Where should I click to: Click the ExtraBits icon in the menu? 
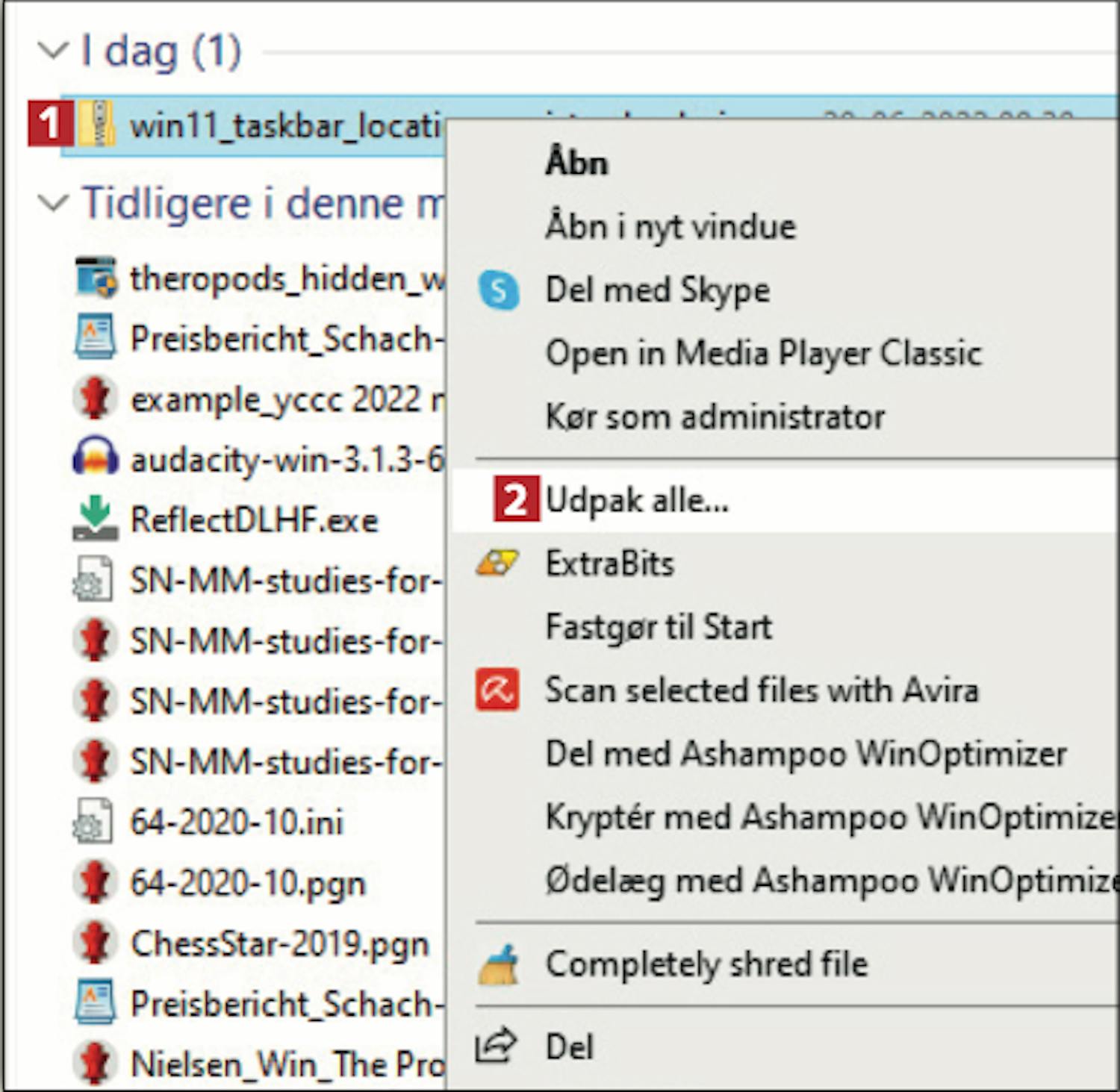pos(497,564)
